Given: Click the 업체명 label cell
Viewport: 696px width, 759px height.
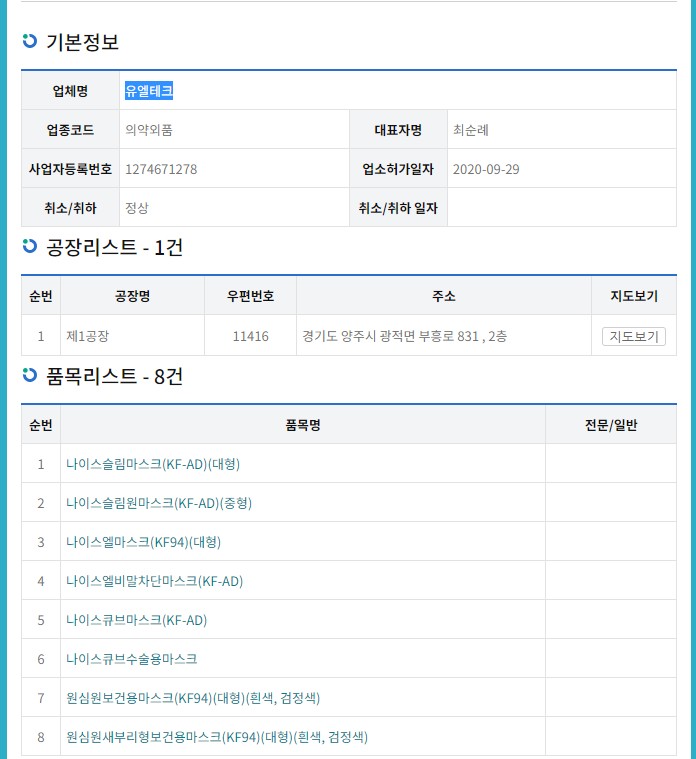Looking at the screenshot, I should pyautogui.click(x=70, y=91).
